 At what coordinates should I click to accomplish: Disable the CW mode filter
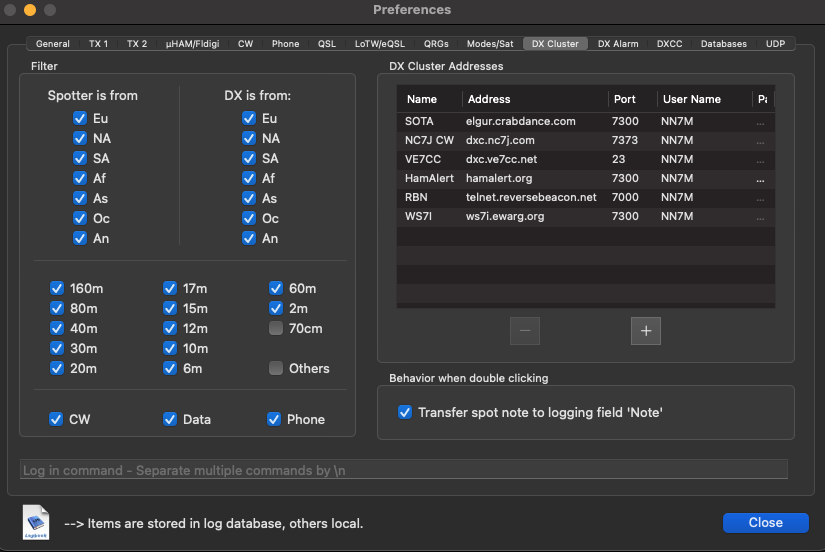pos(57,420)
